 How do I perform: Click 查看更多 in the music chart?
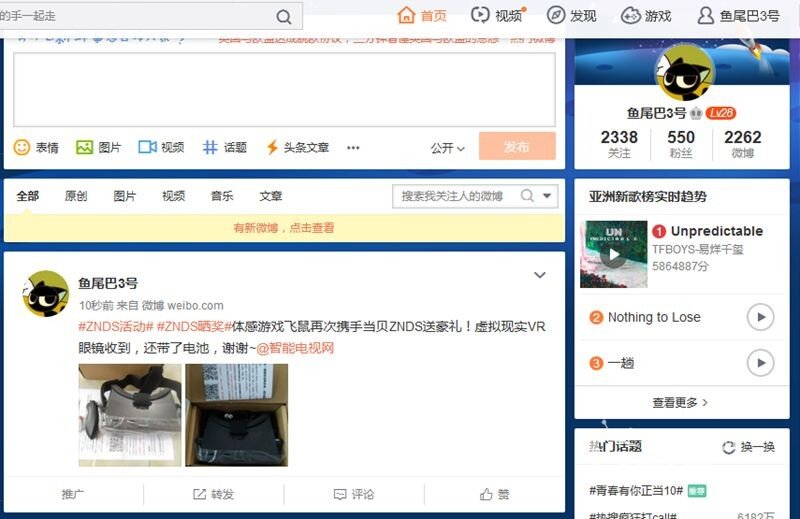[680, 403]
